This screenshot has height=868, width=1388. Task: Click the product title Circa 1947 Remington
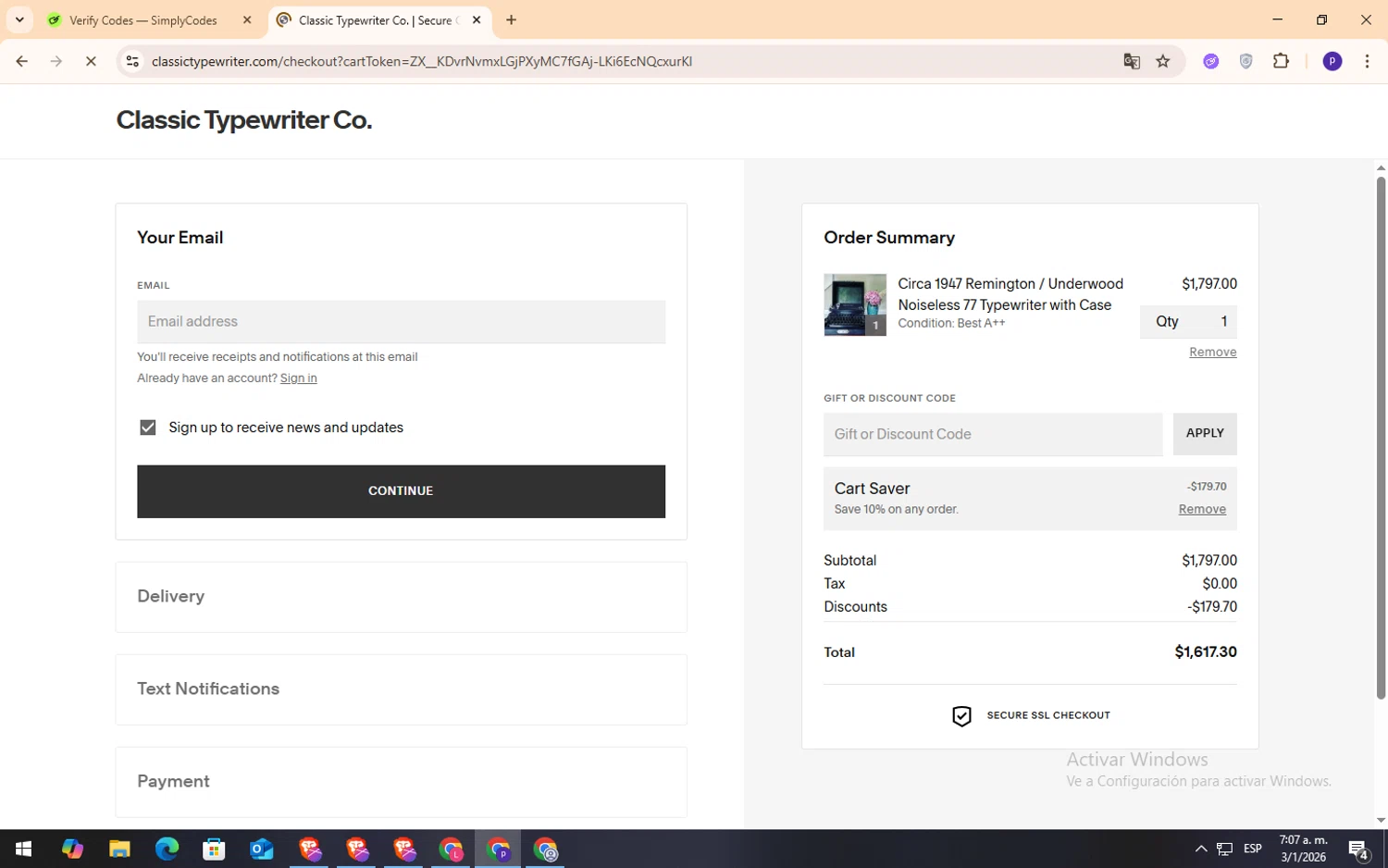pyautogui.click(x=1010, y=294)
